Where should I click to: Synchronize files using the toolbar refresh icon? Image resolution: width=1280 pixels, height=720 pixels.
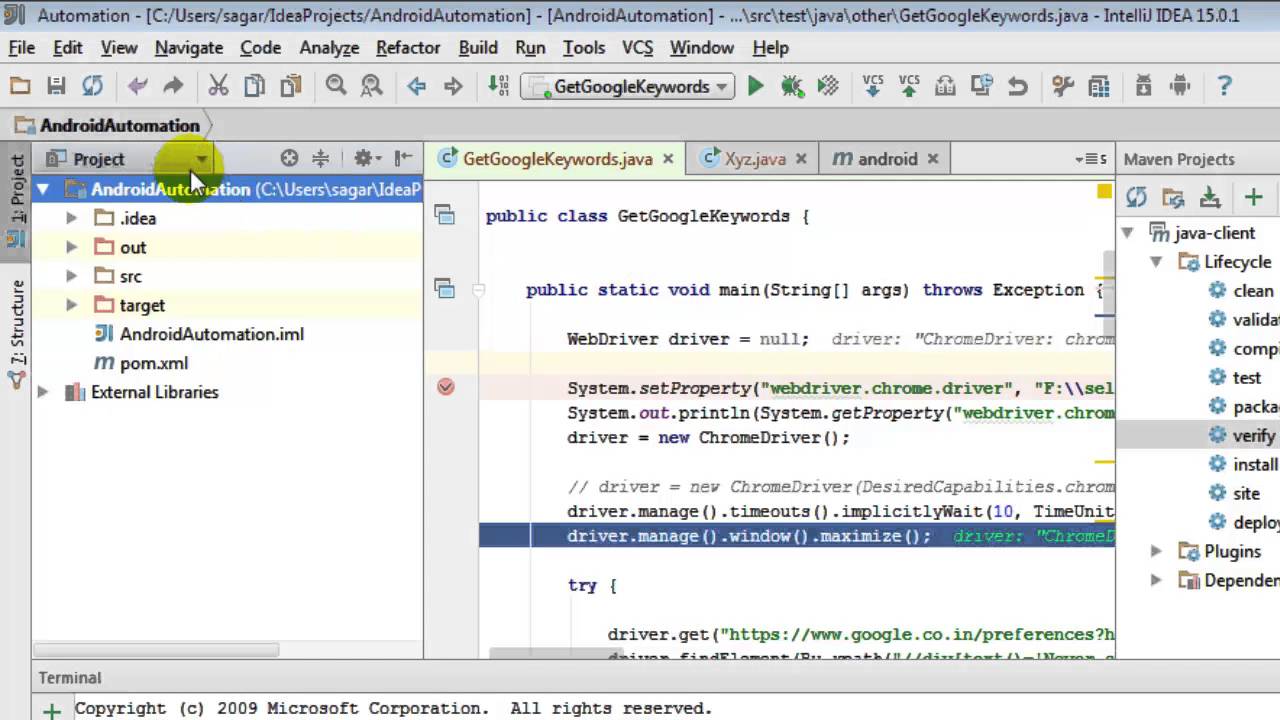[x=92, y=87]
